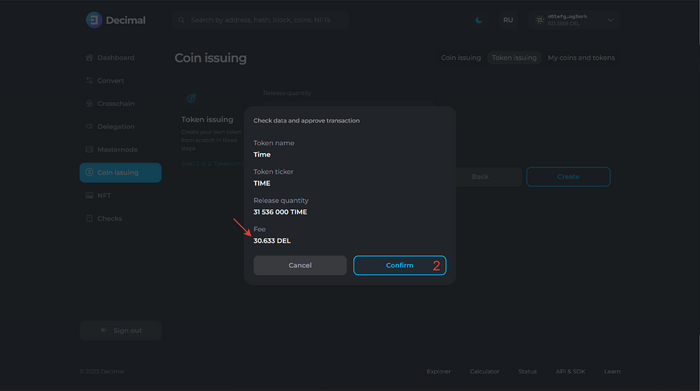Click the Delegation icon
Screen dimensions: 700x391
pos(89,126)
